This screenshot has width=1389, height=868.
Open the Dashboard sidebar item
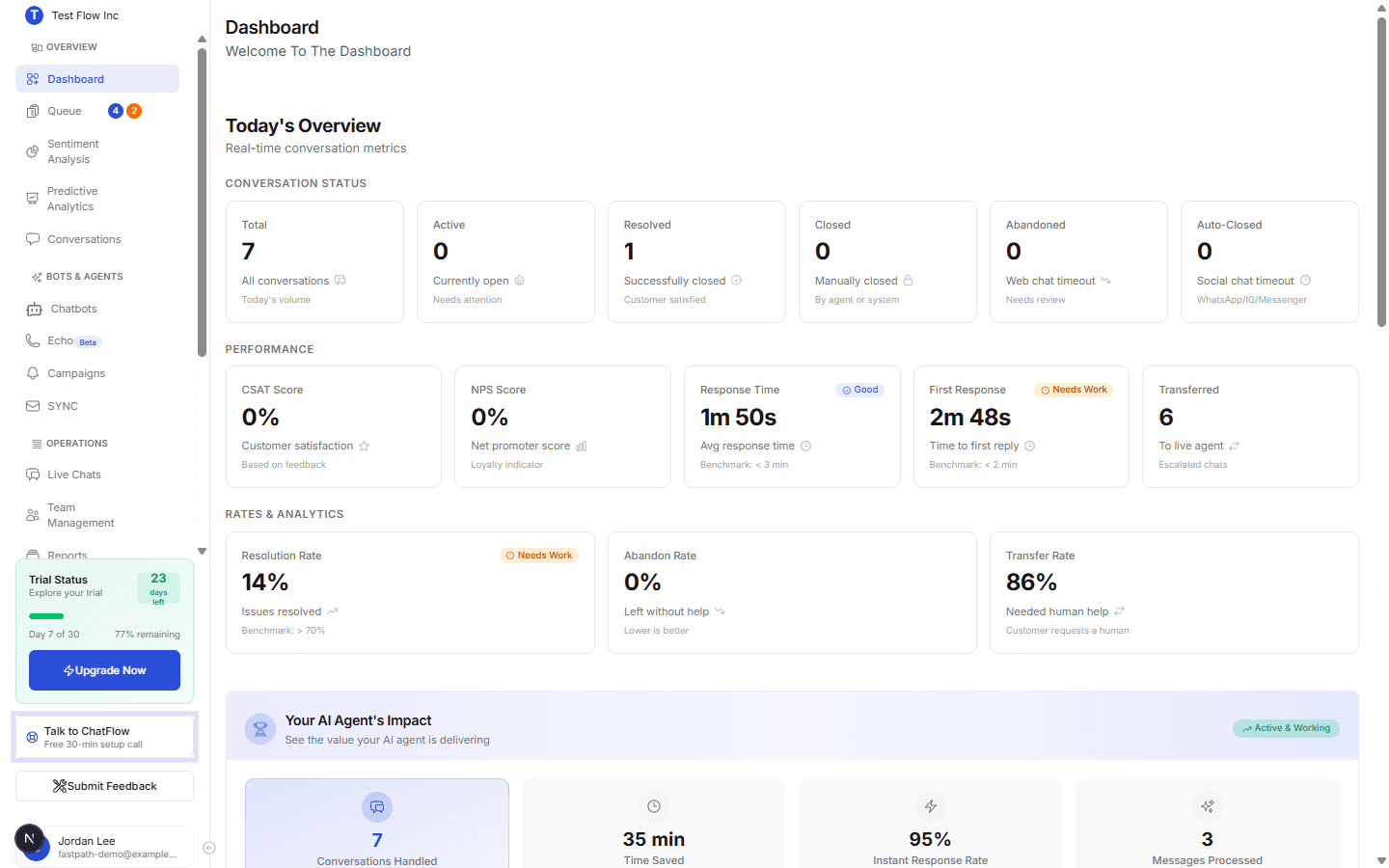[x=97, y=79]
